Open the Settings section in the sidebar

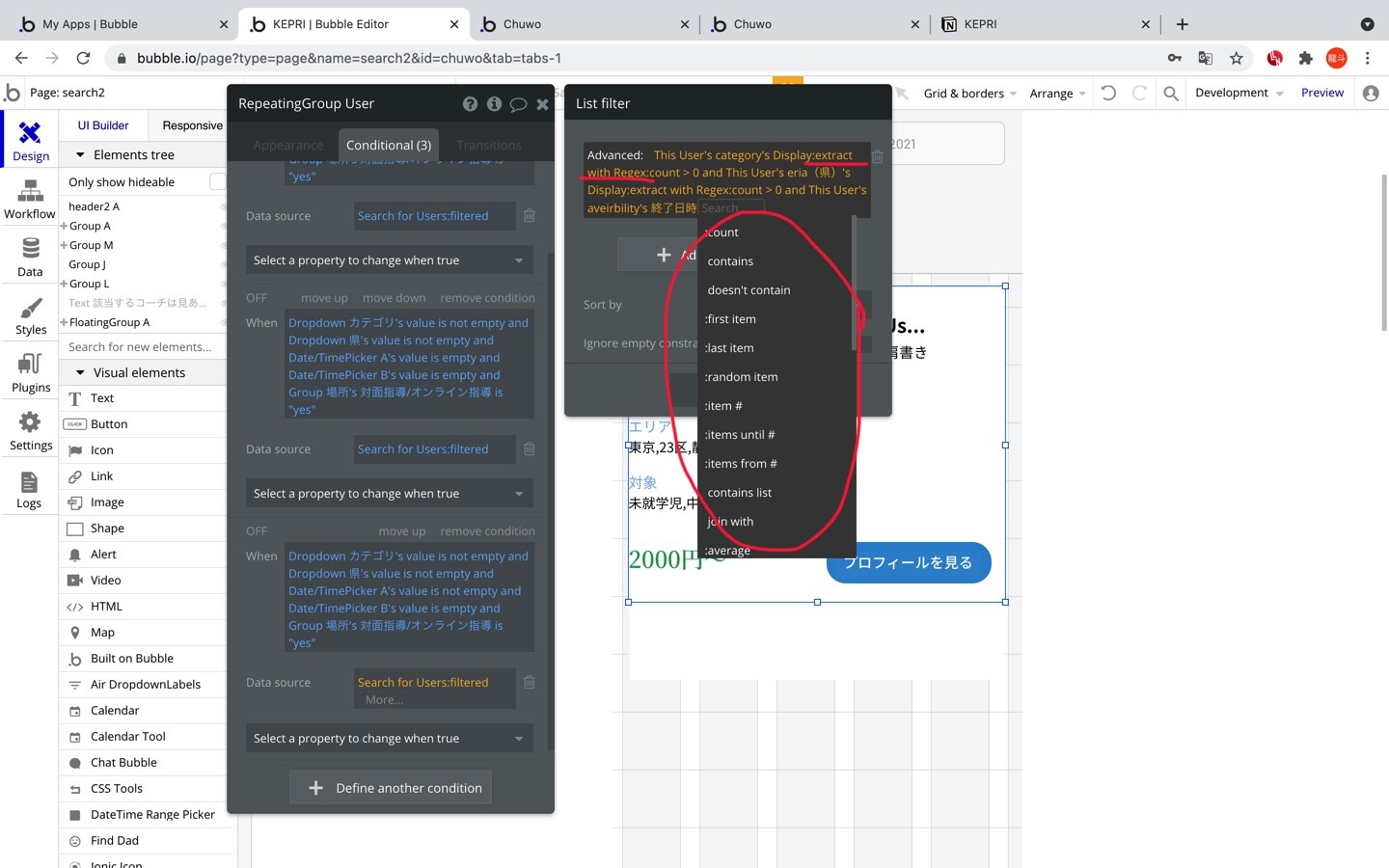(x=30, y=430)
